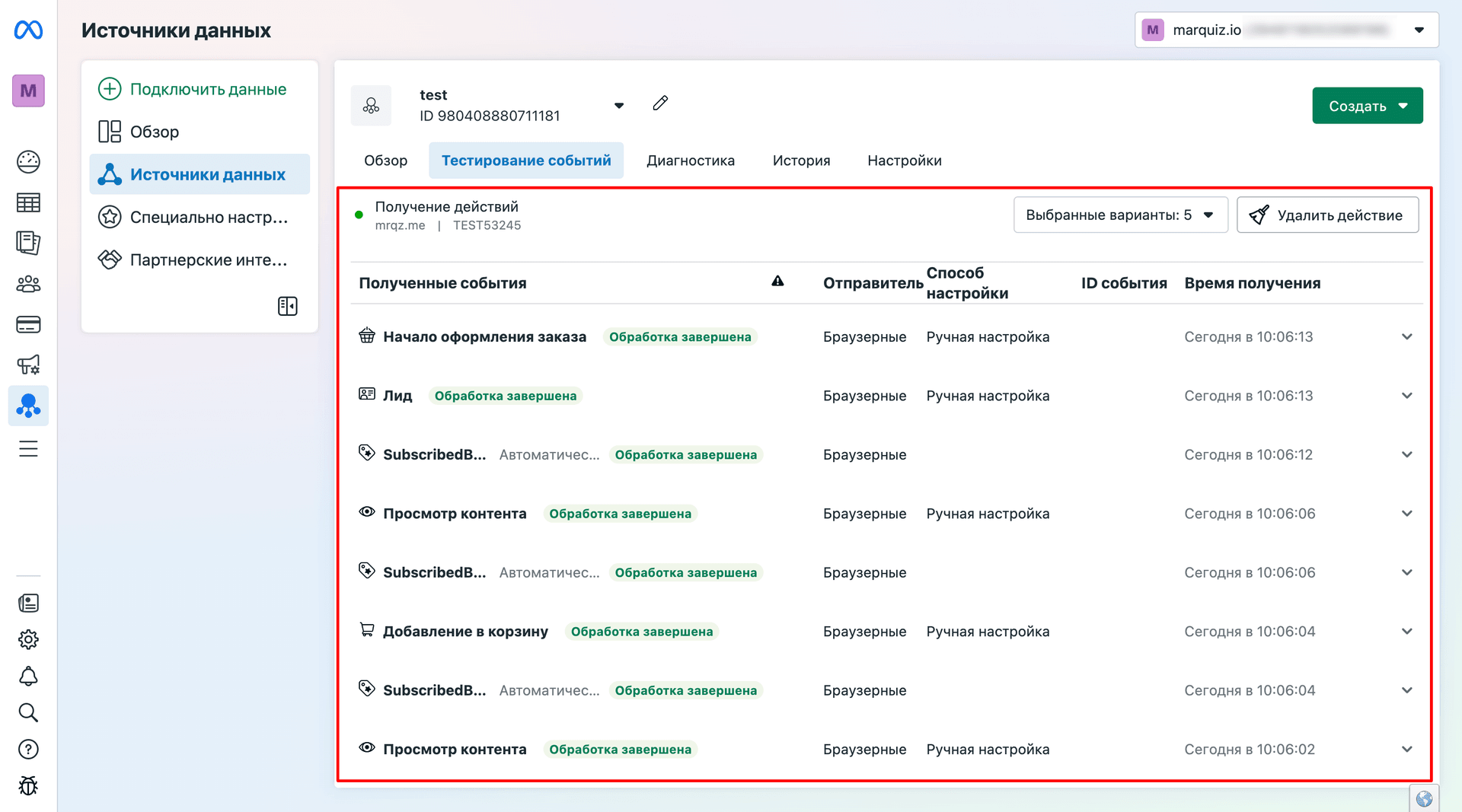The height and width of the screenshot is (812, 1462).
Task: Open the Выбранные варианты: 5 dropdown
Action: pos(1120,215)
